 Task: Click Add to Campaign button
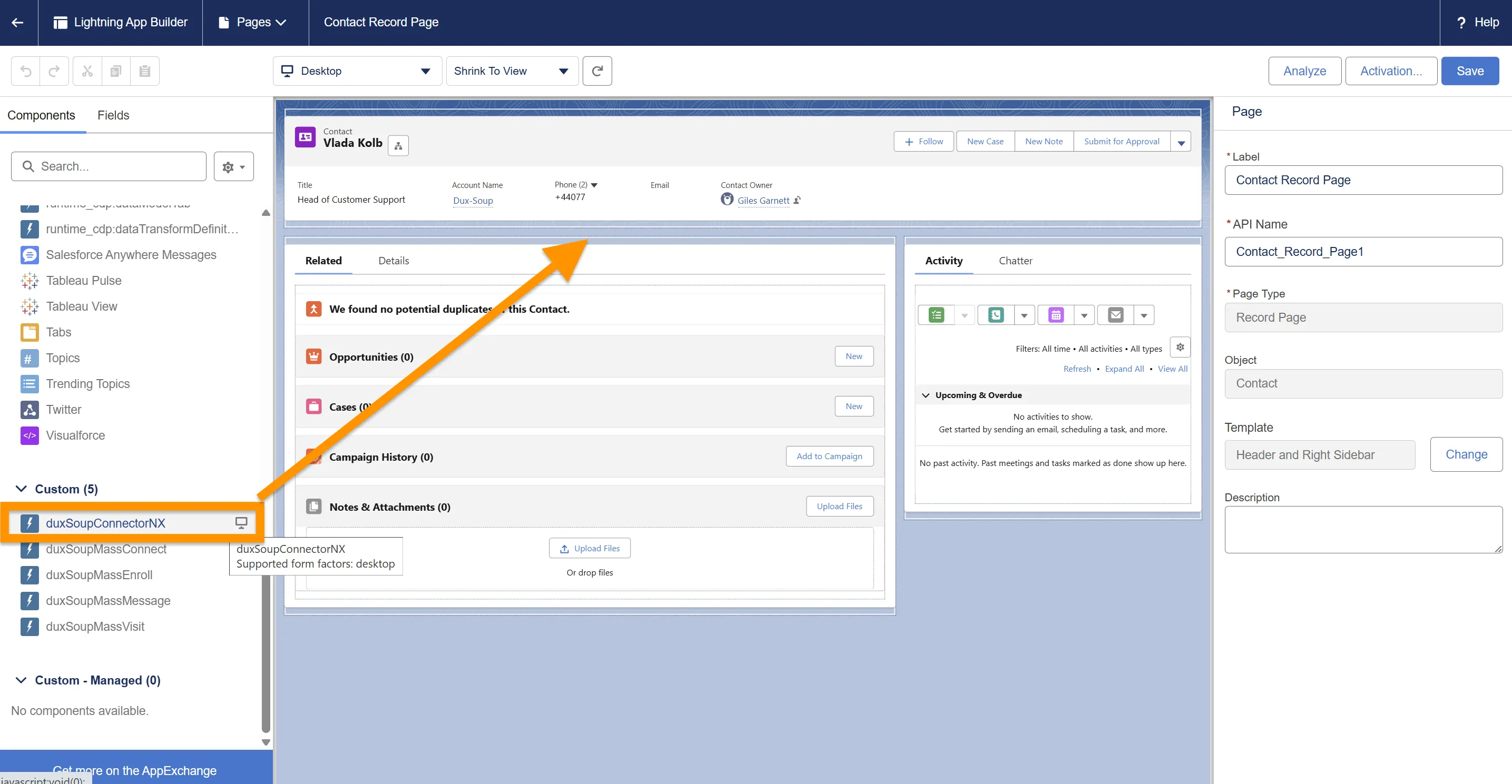tap(829, 456)
